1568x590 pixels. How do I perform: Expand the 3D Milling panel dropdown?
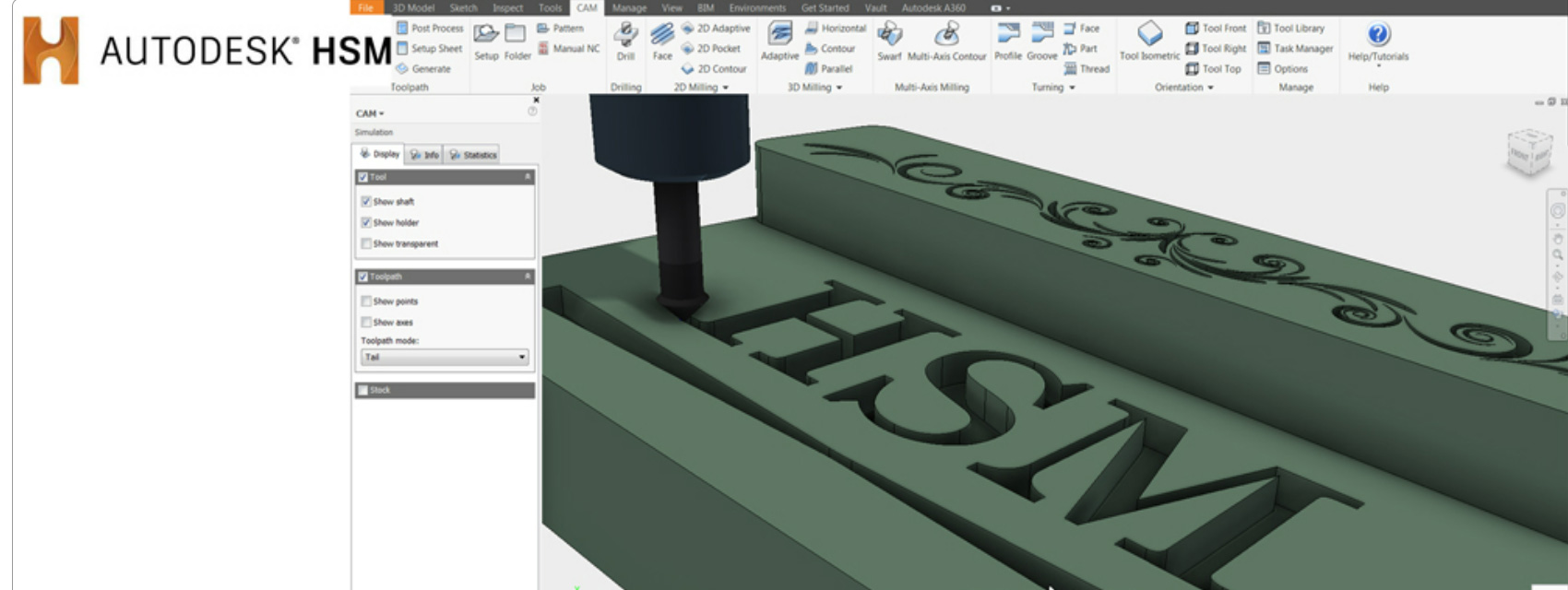[814, 88]
